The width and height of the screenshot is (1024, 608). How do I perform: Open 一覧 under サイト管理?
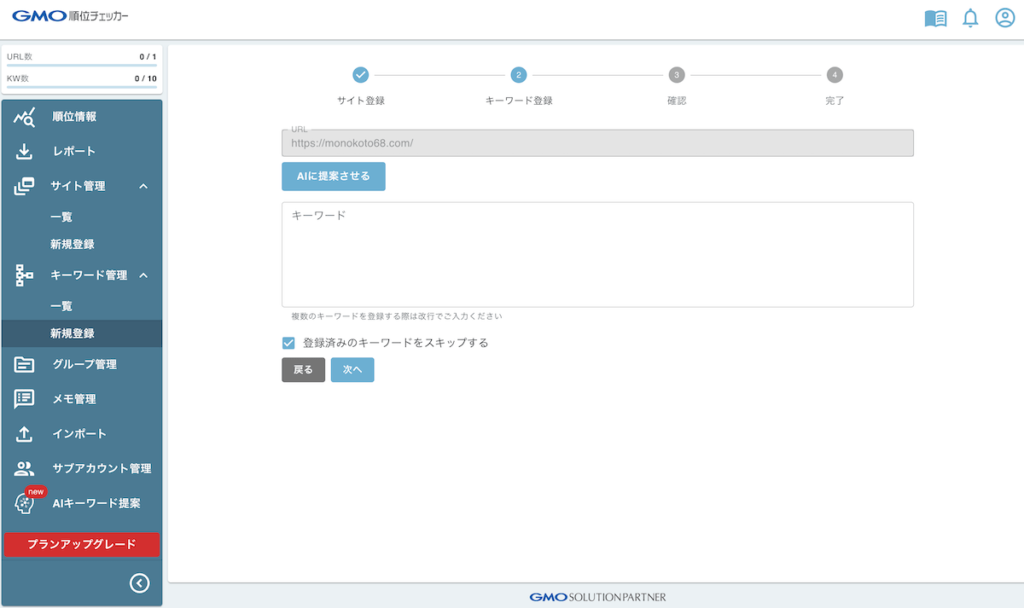click(x=61, y=217)
